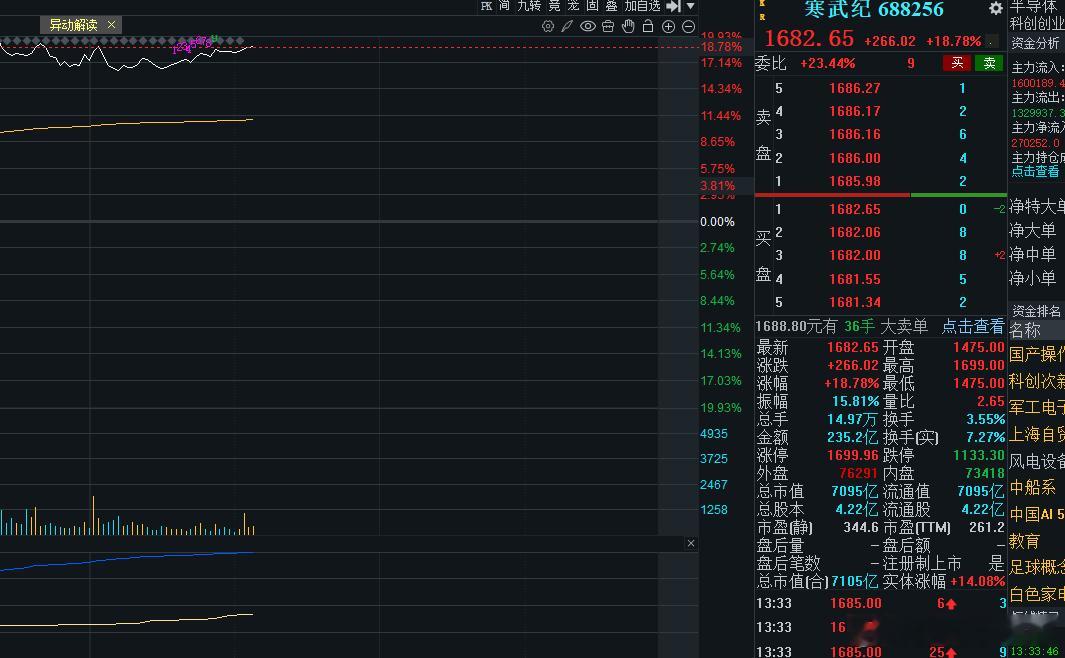1065x658 pixels.
Task: Open the 科创次新 sector row
Action: coord(1036,381)
